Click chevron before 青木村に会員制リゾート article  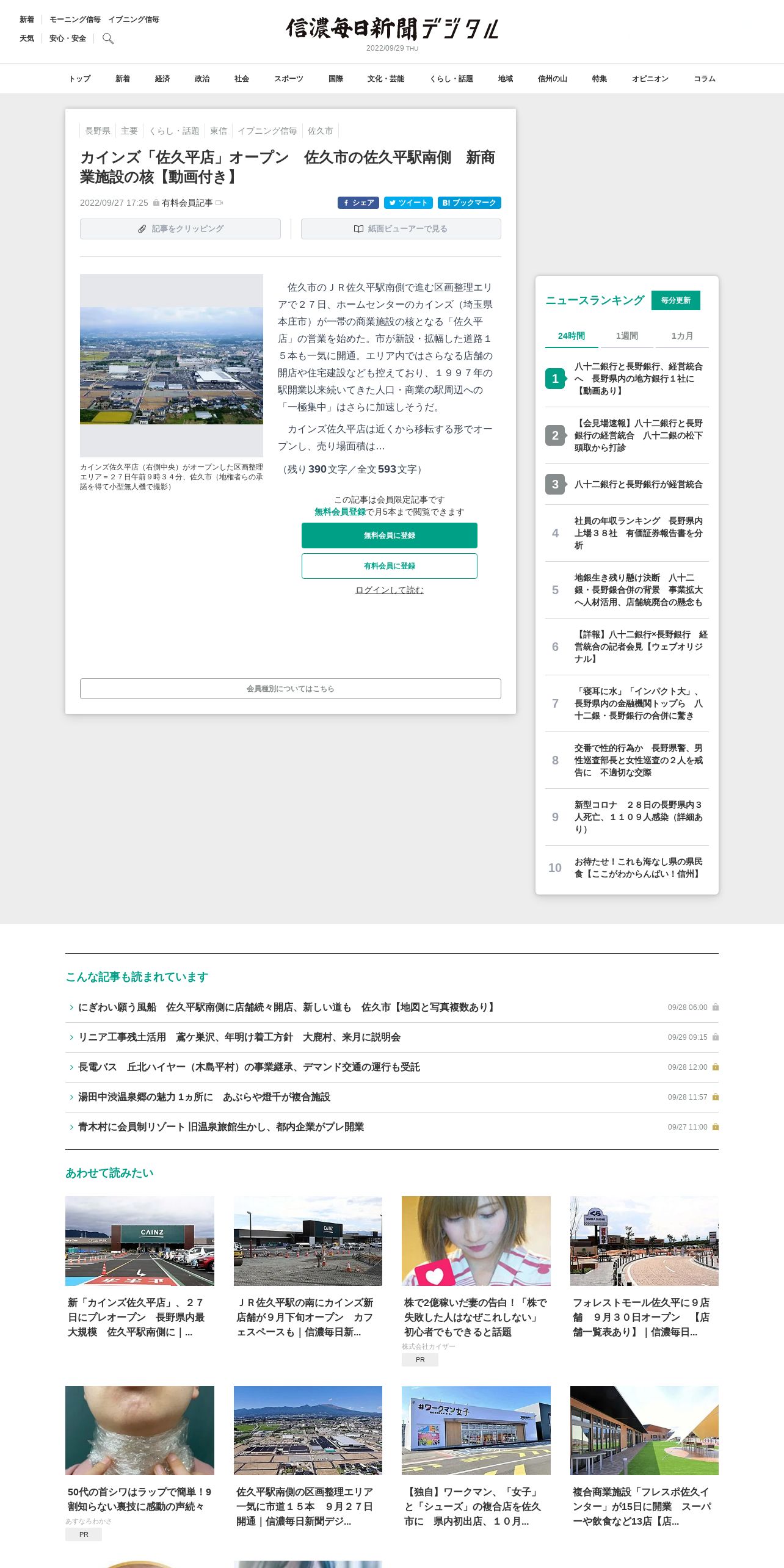click(x=71, y=1127)
